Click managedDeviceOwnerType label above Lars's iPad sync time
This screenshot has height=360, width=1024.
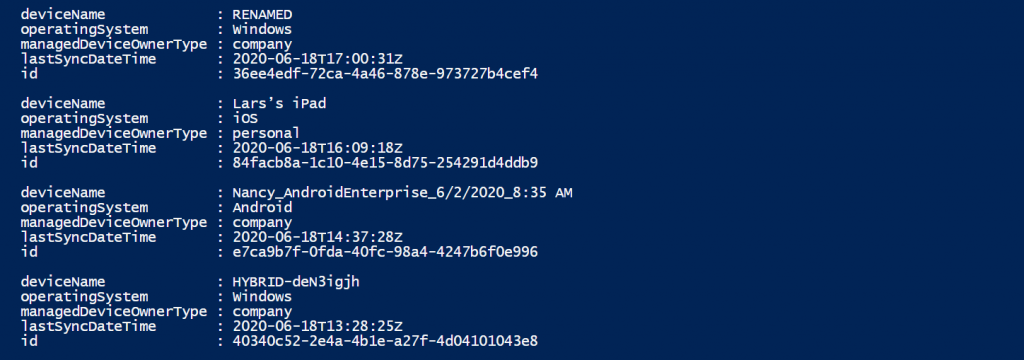click(x=114, y=133)
